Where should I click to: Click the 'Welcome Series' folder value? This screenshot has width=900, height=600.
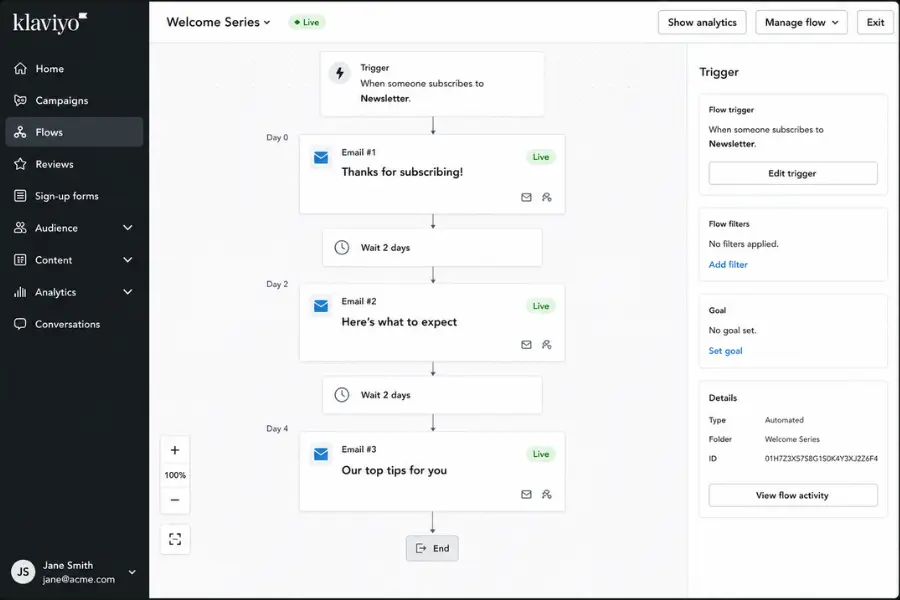click(x=792, y=439)
